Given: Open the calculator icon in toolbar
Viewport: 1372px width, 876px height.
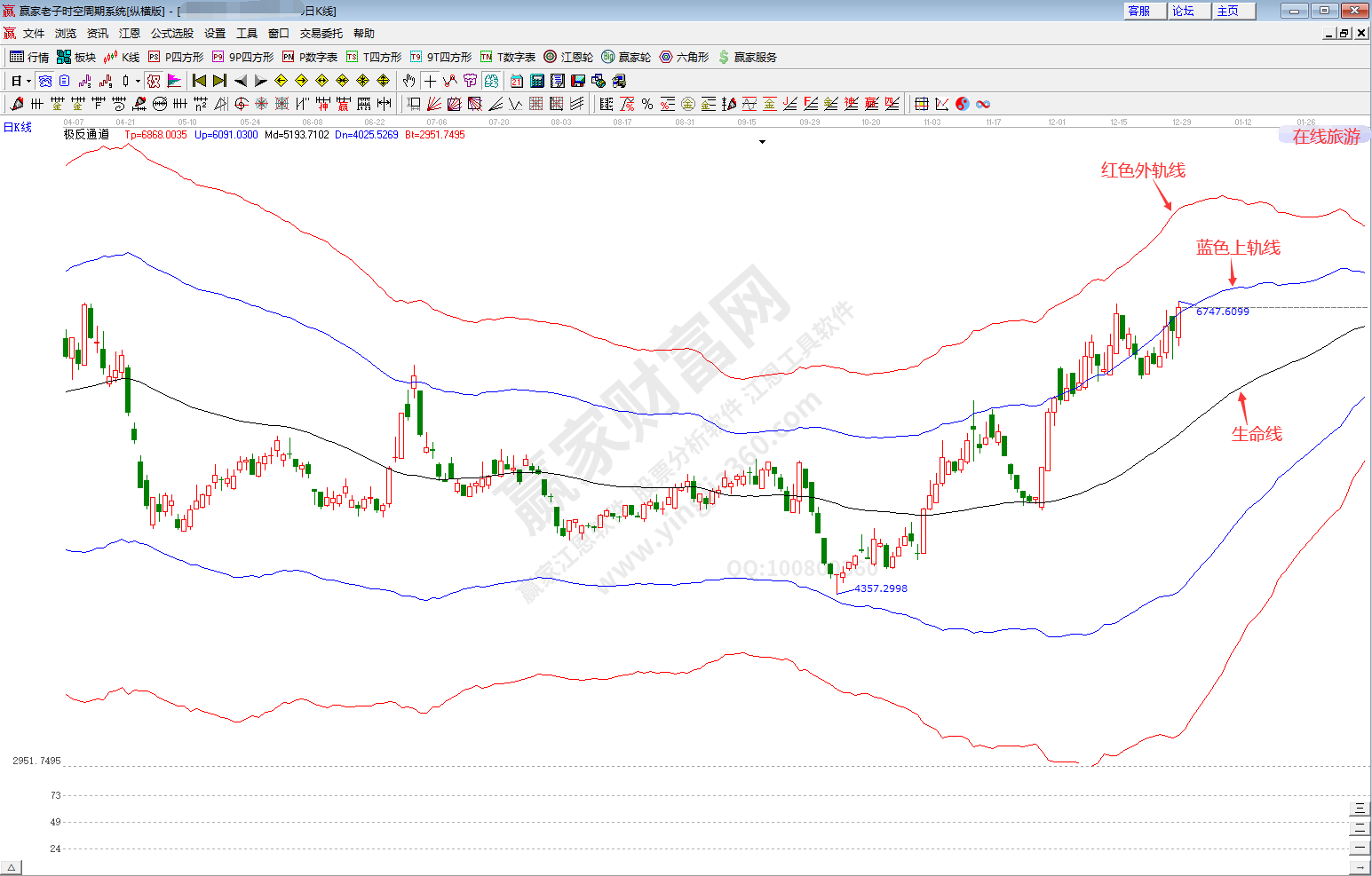Looking at the screenshot, I should point(537,81).
